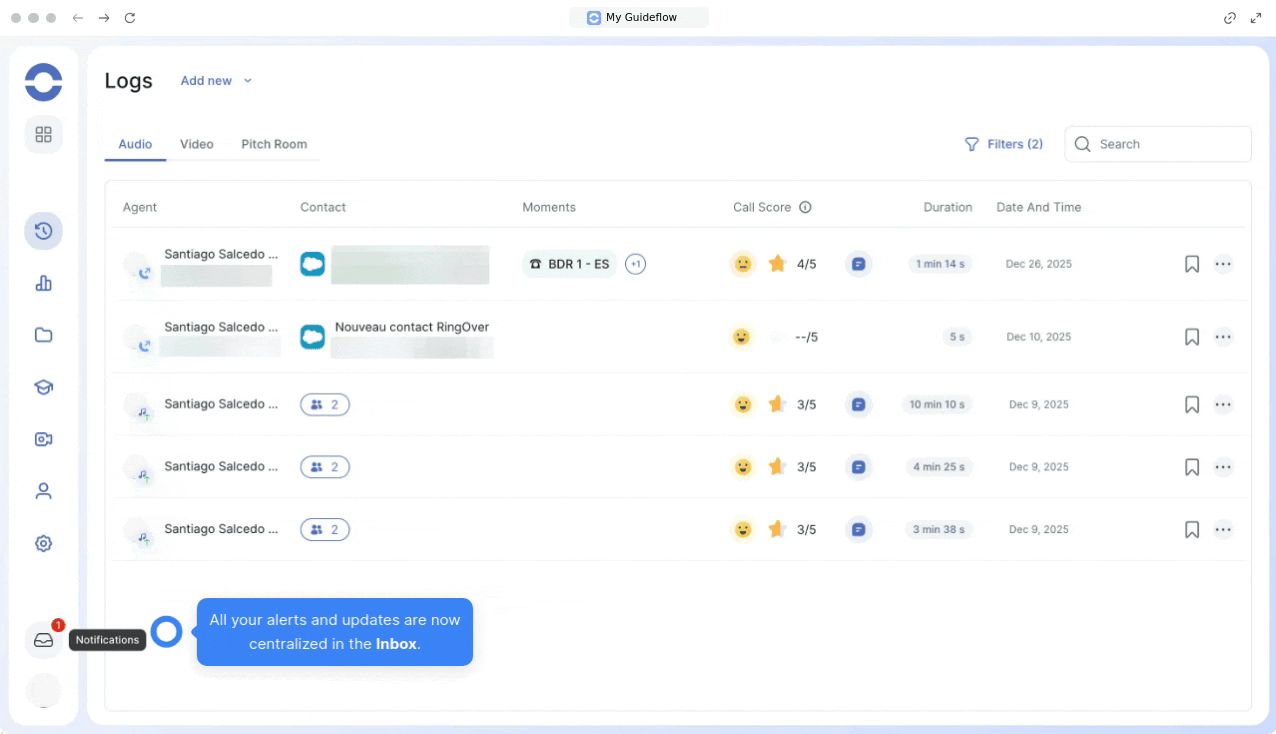1276x734 pixels.
Task: Click the BDR 1 - ES moment tag
Action: [569, 264]
